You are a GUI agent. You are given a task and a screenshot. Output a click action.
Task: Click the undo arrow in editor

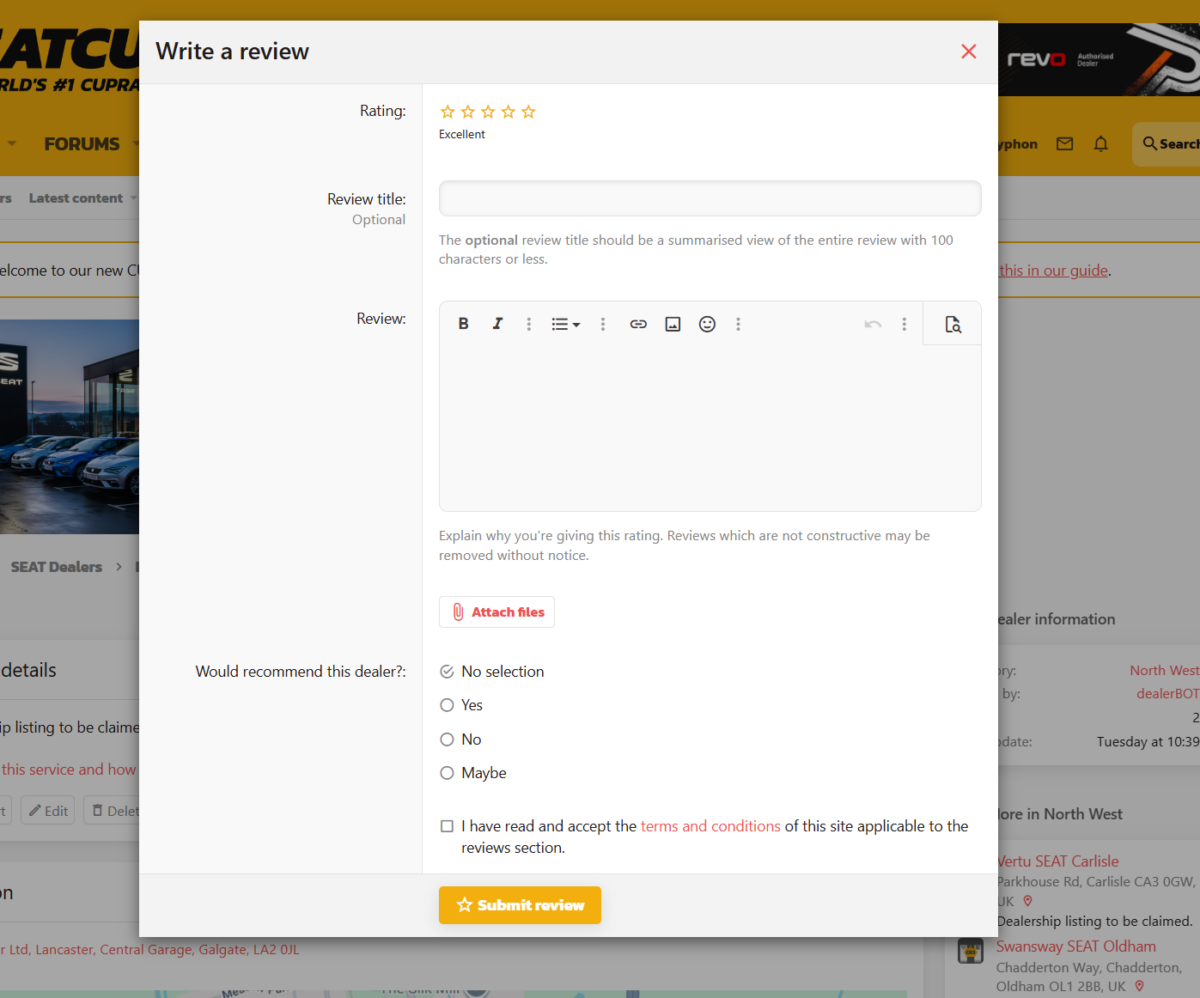[x=873, y=324]
